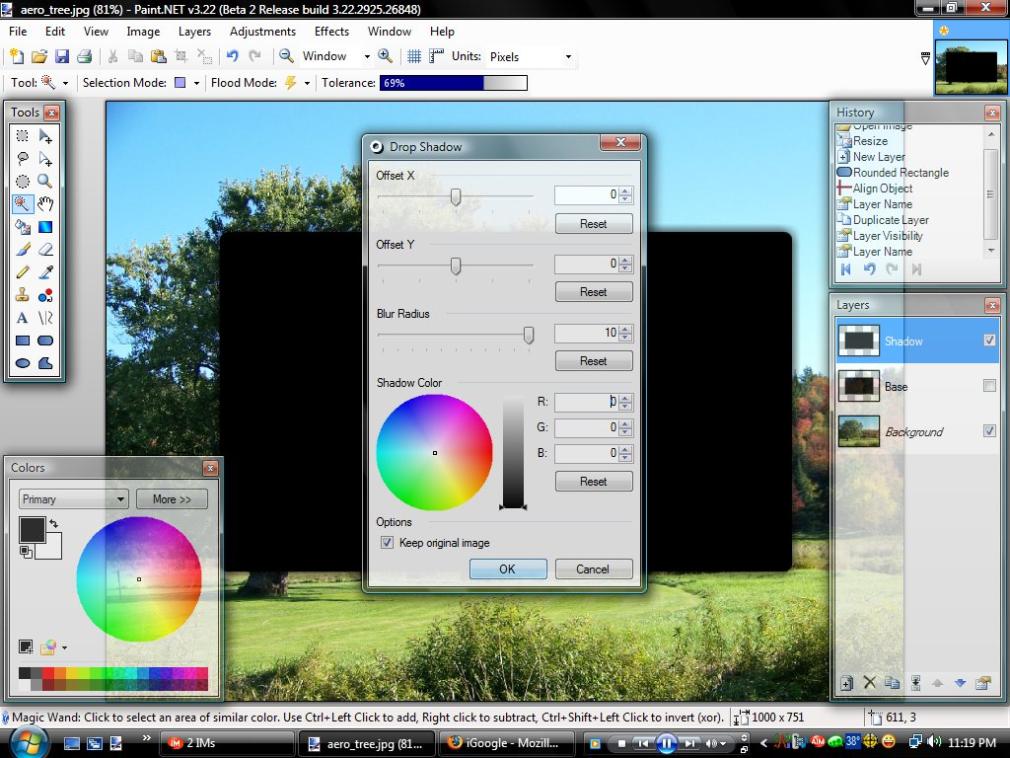Click the Gradient tool icon

point(45,227)
